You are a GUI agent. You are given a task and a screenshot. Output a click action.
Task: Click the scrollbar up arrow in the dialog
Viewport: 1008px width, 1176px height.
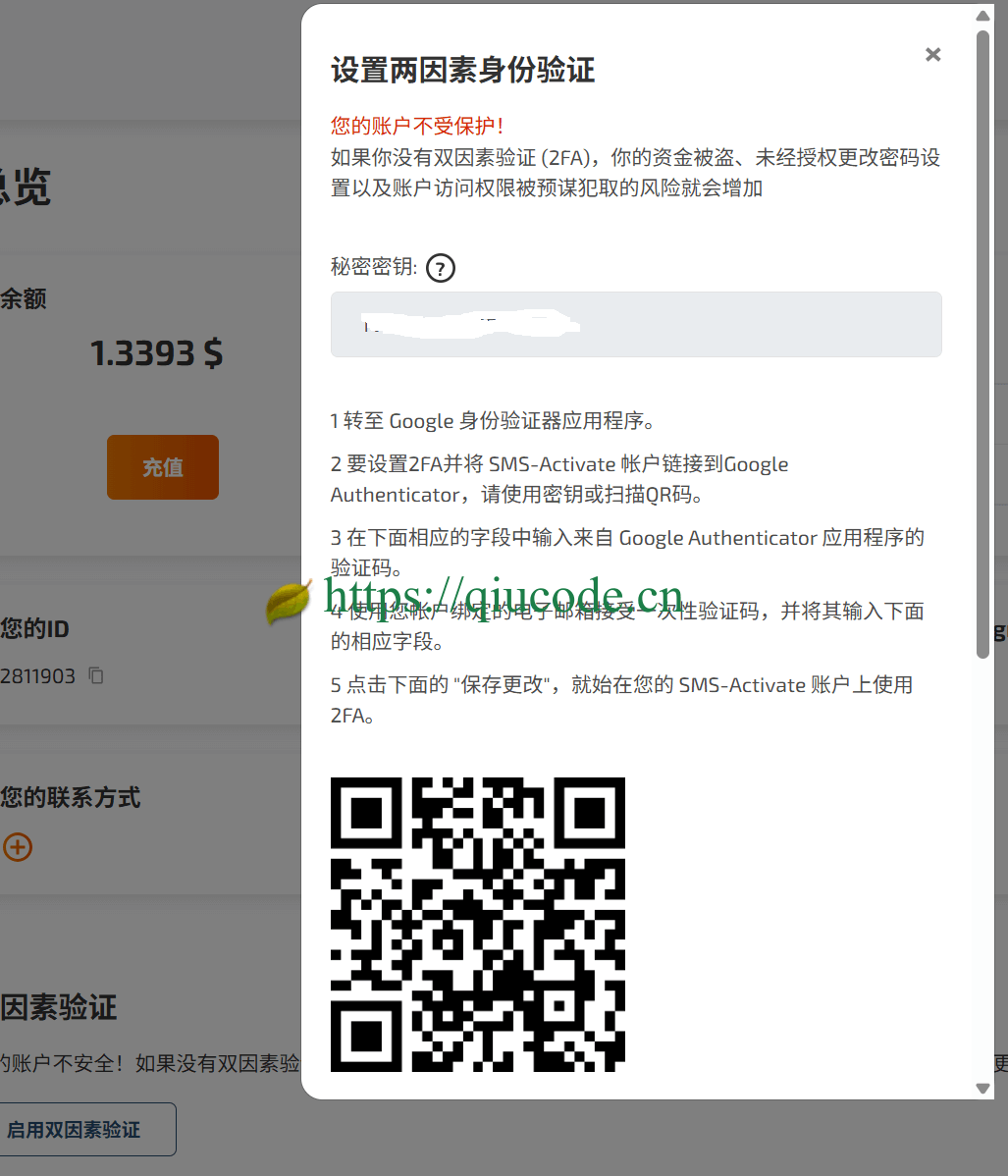[982, 16]
